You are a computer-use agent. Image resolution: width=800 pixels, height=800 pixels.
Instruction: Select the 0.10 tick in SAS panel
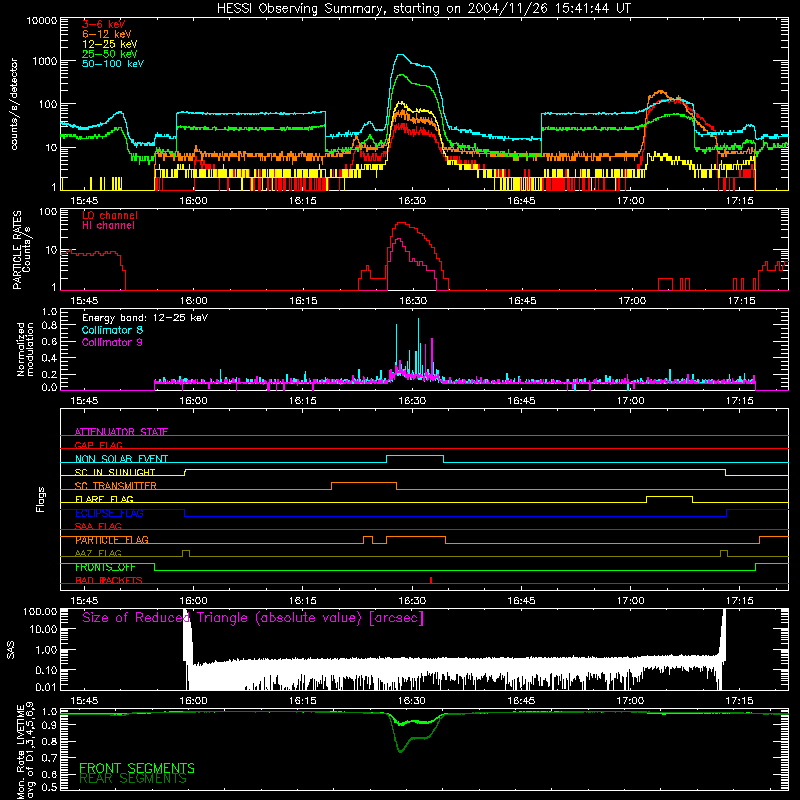[46, 670]
